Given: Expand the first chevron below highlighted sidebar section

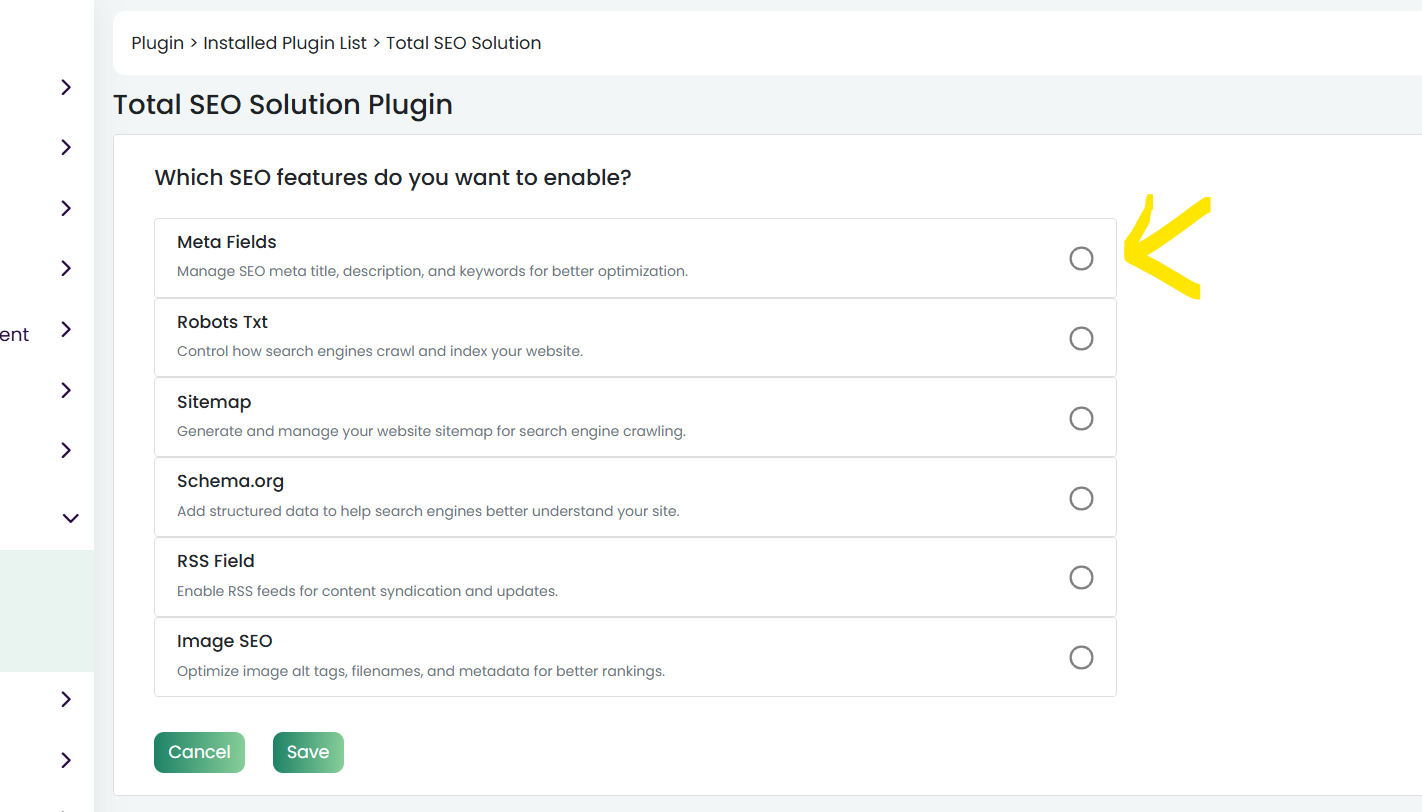Looking at the screenshot, I should coord(66,699).
